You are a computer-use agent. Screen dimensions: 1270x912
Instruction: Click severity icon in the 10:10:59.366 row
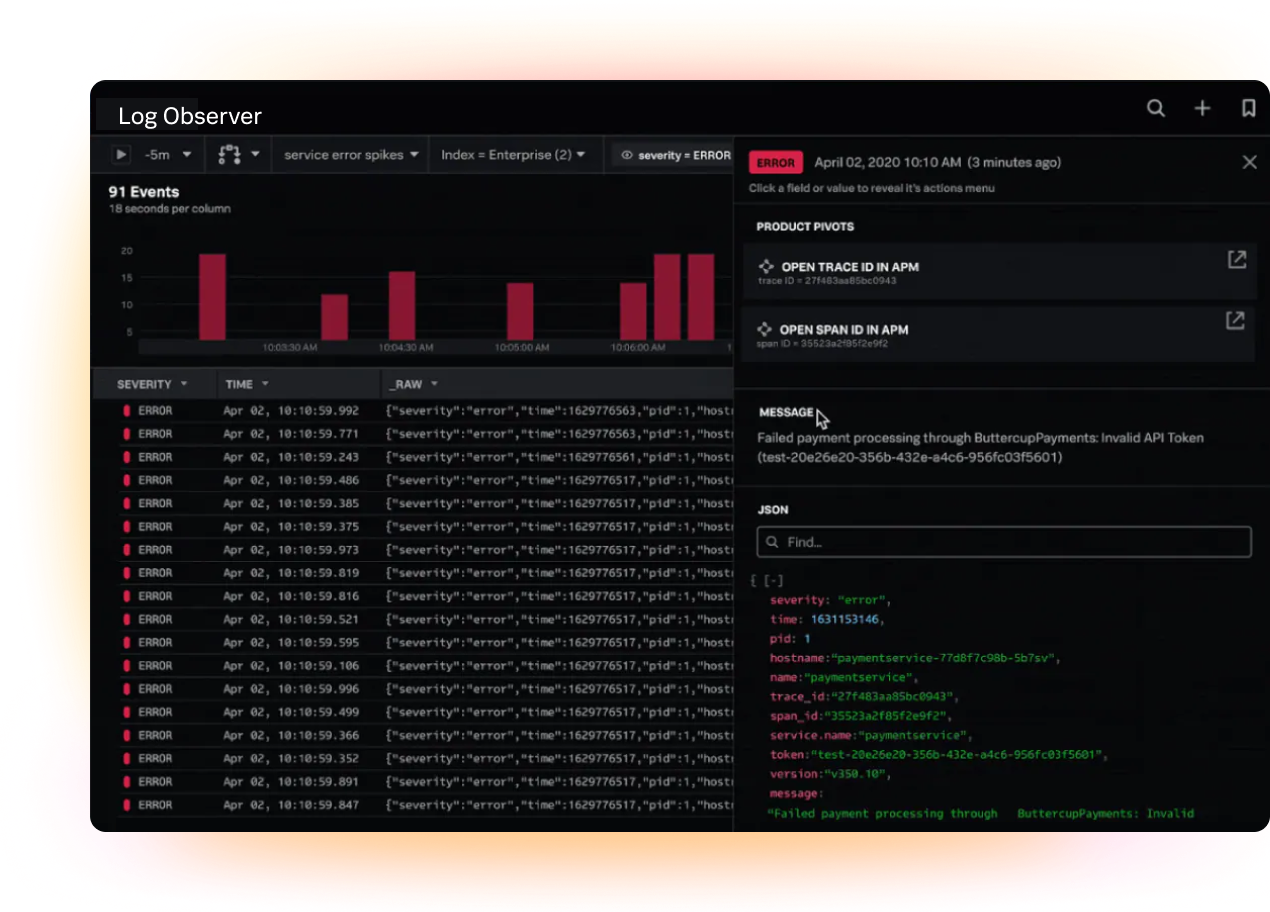pos(127,735)
